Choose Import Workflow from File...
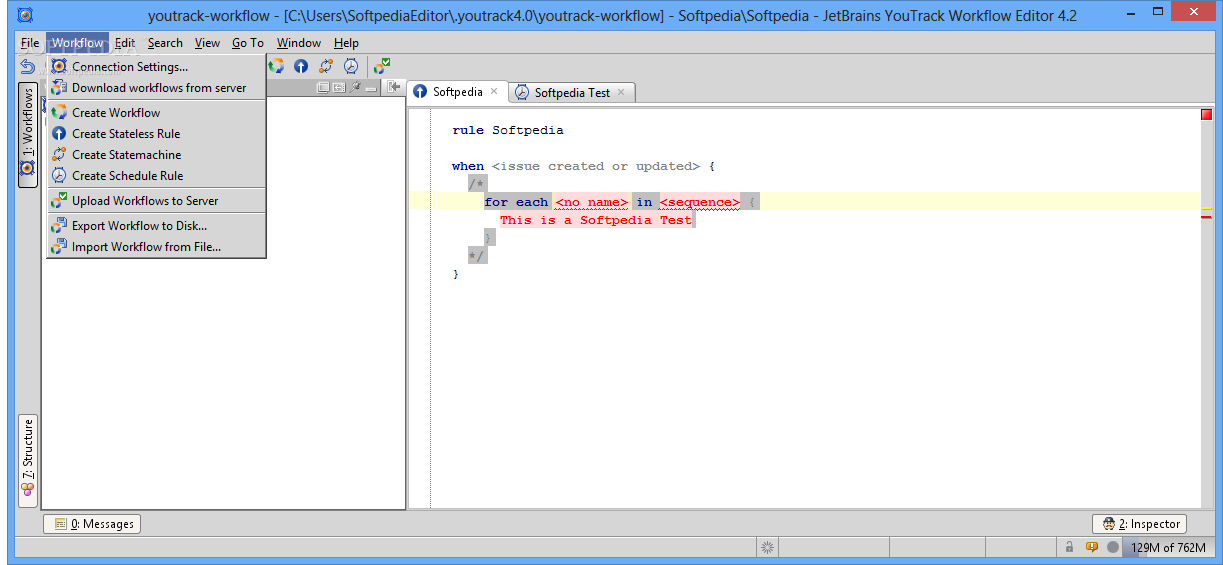 [x=157, y=247]
